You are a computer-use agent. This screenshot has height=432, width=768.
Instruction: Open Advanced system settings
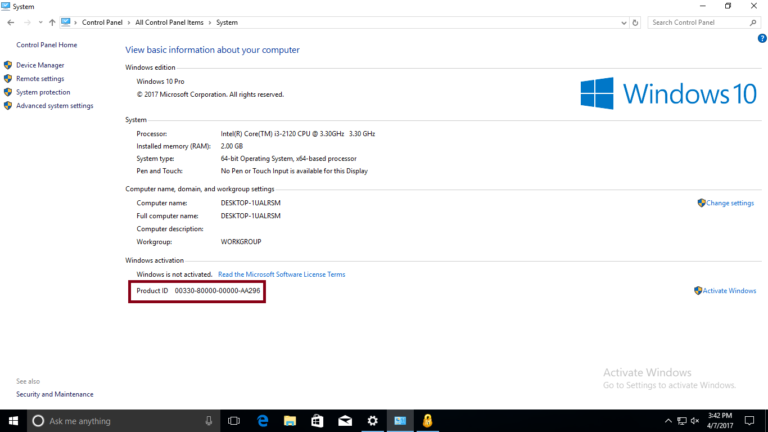point(54,105)
